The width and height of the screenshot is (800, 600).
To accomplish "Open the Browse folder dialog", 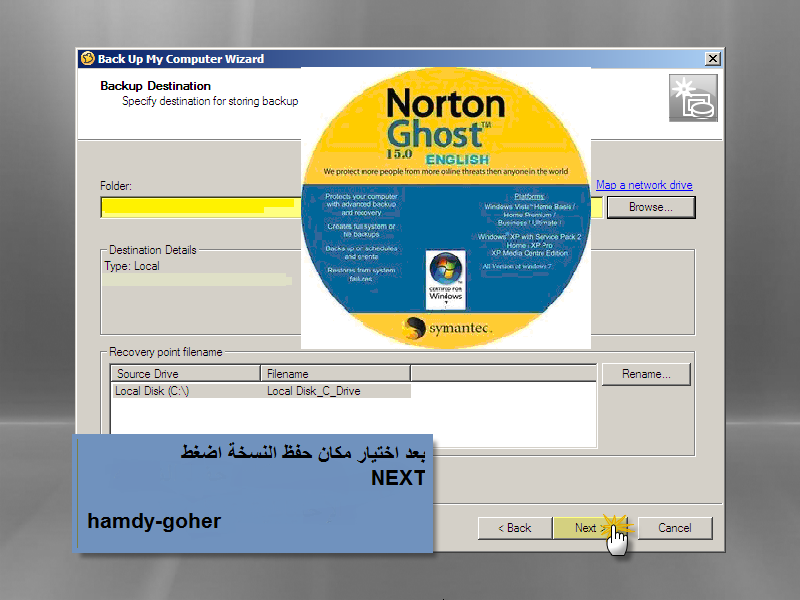I will [x=651, y=207].
